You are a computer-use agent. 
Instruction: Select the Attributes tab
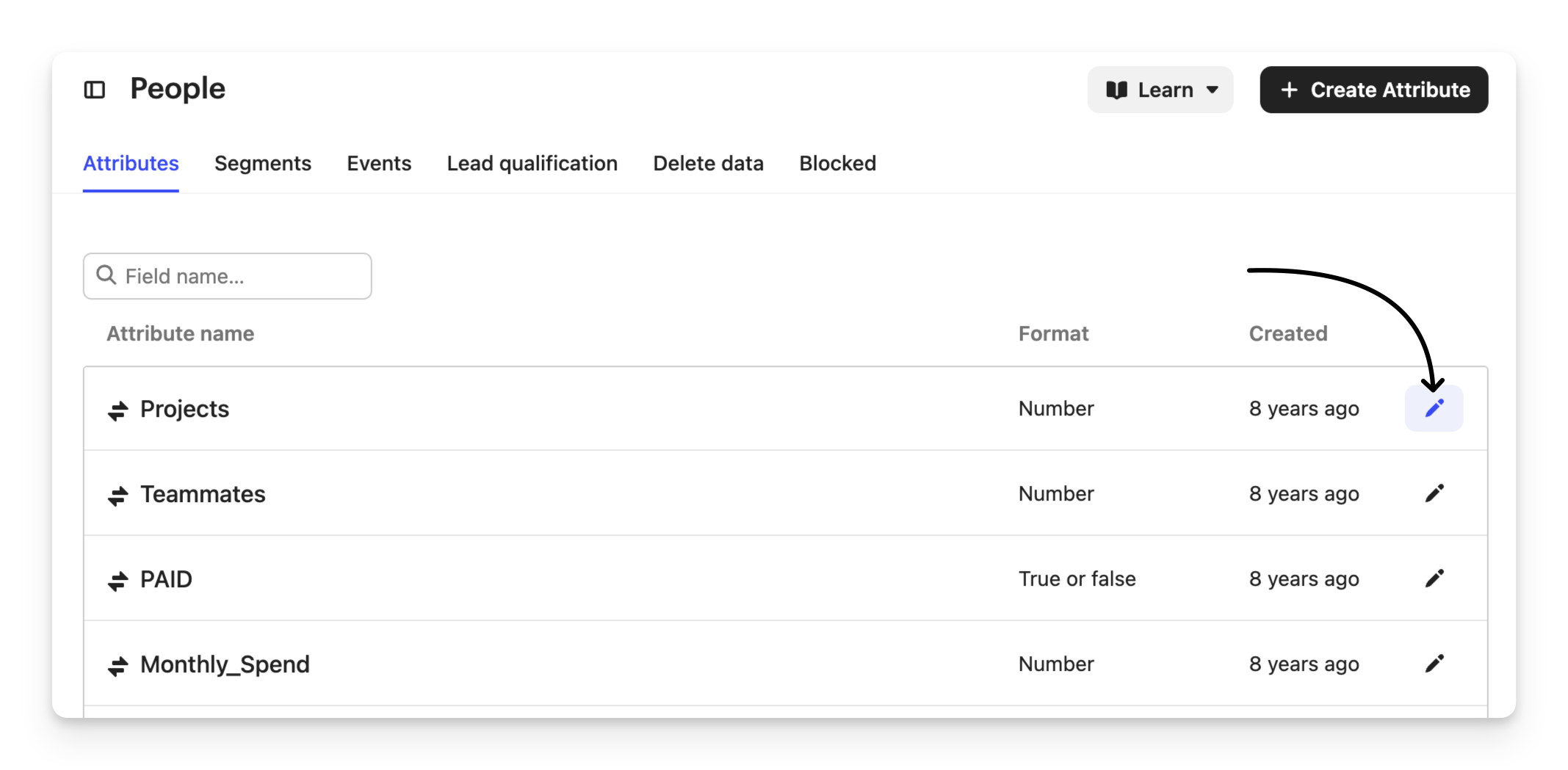(x=131, y=163)
